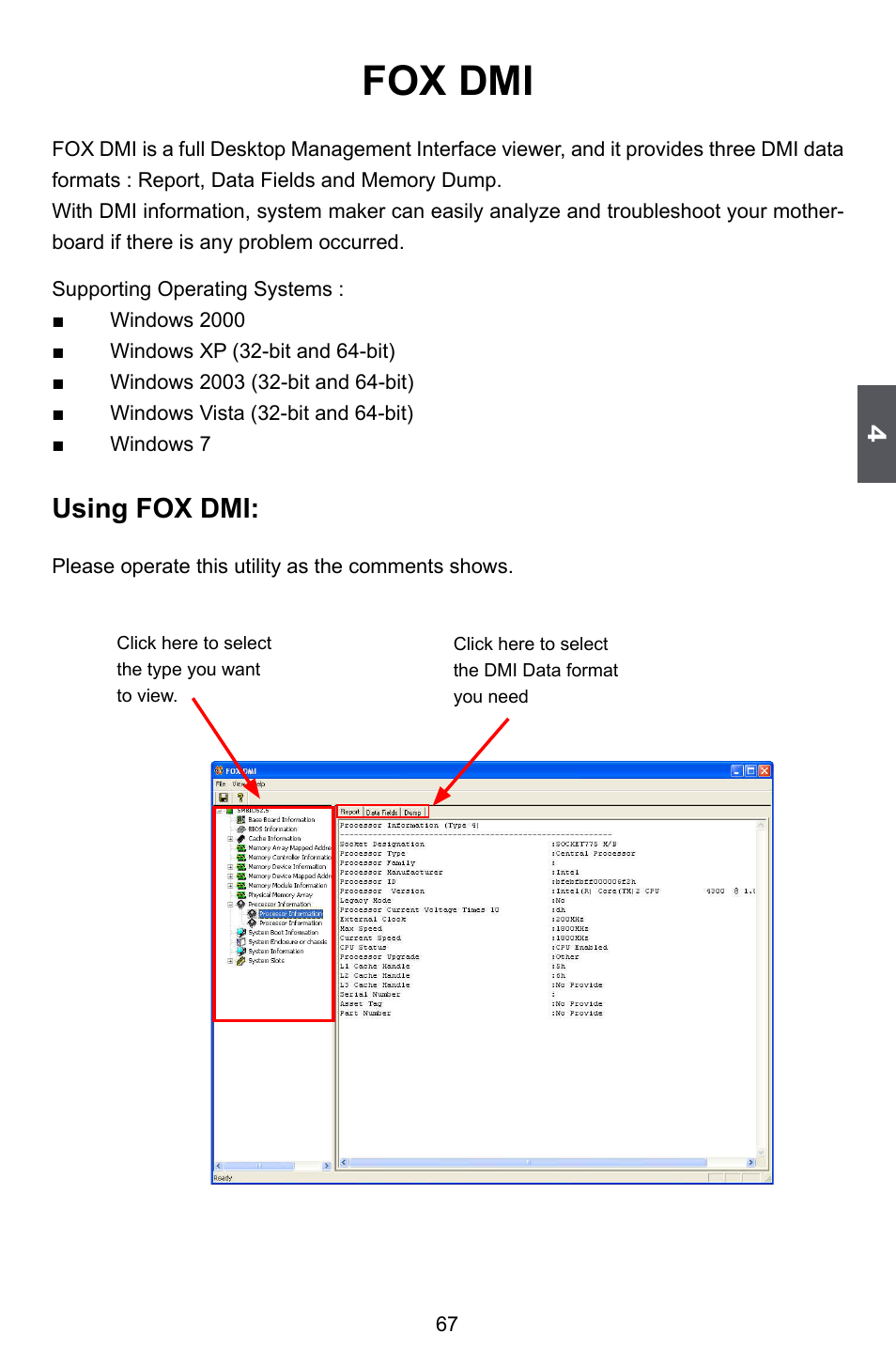Select the BIOS Information chip icon
Screen dimensions: 896x1364
pos(241,829)
